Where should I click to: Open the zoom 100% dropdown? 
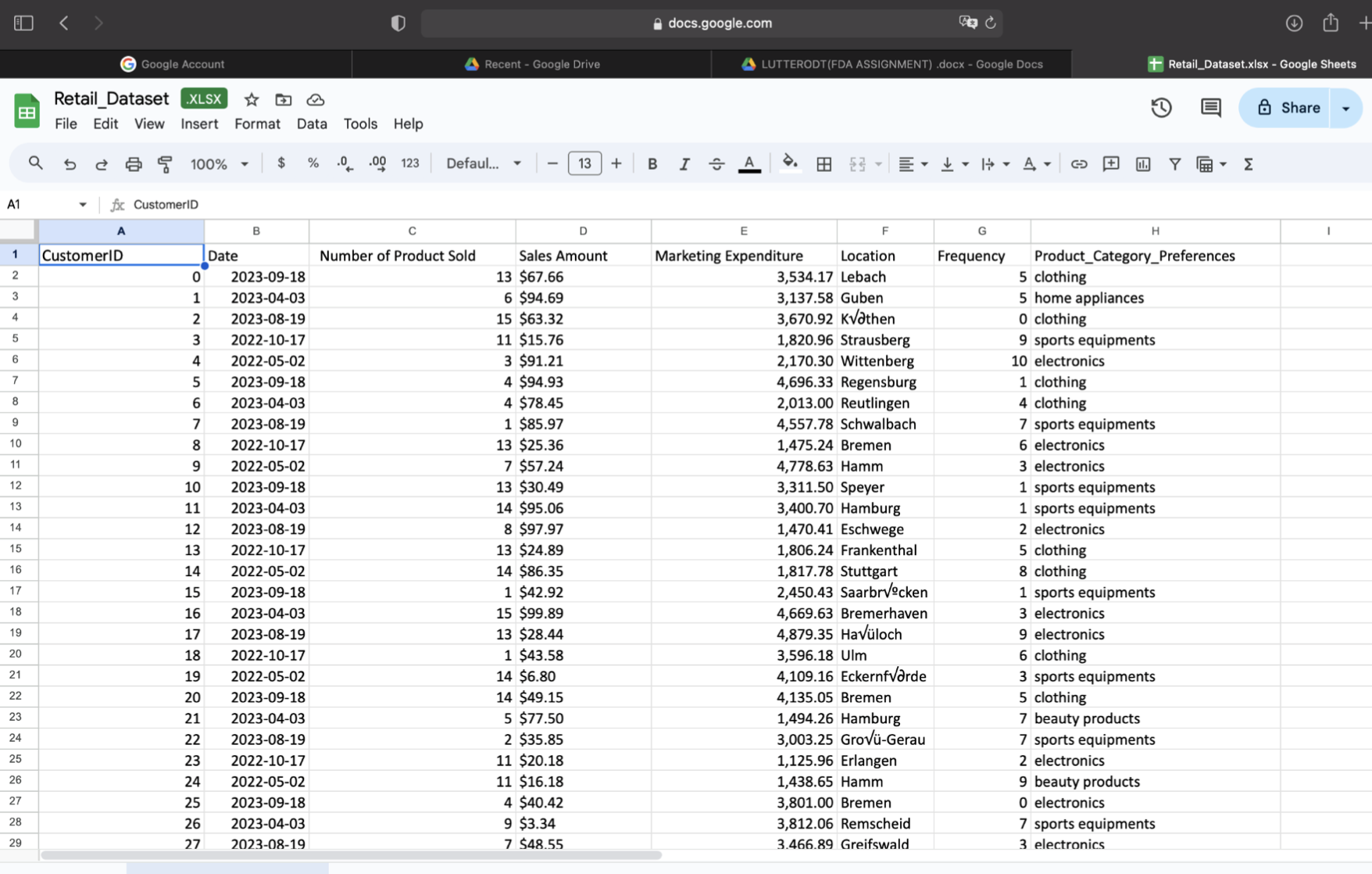click(x=219, y=164)
